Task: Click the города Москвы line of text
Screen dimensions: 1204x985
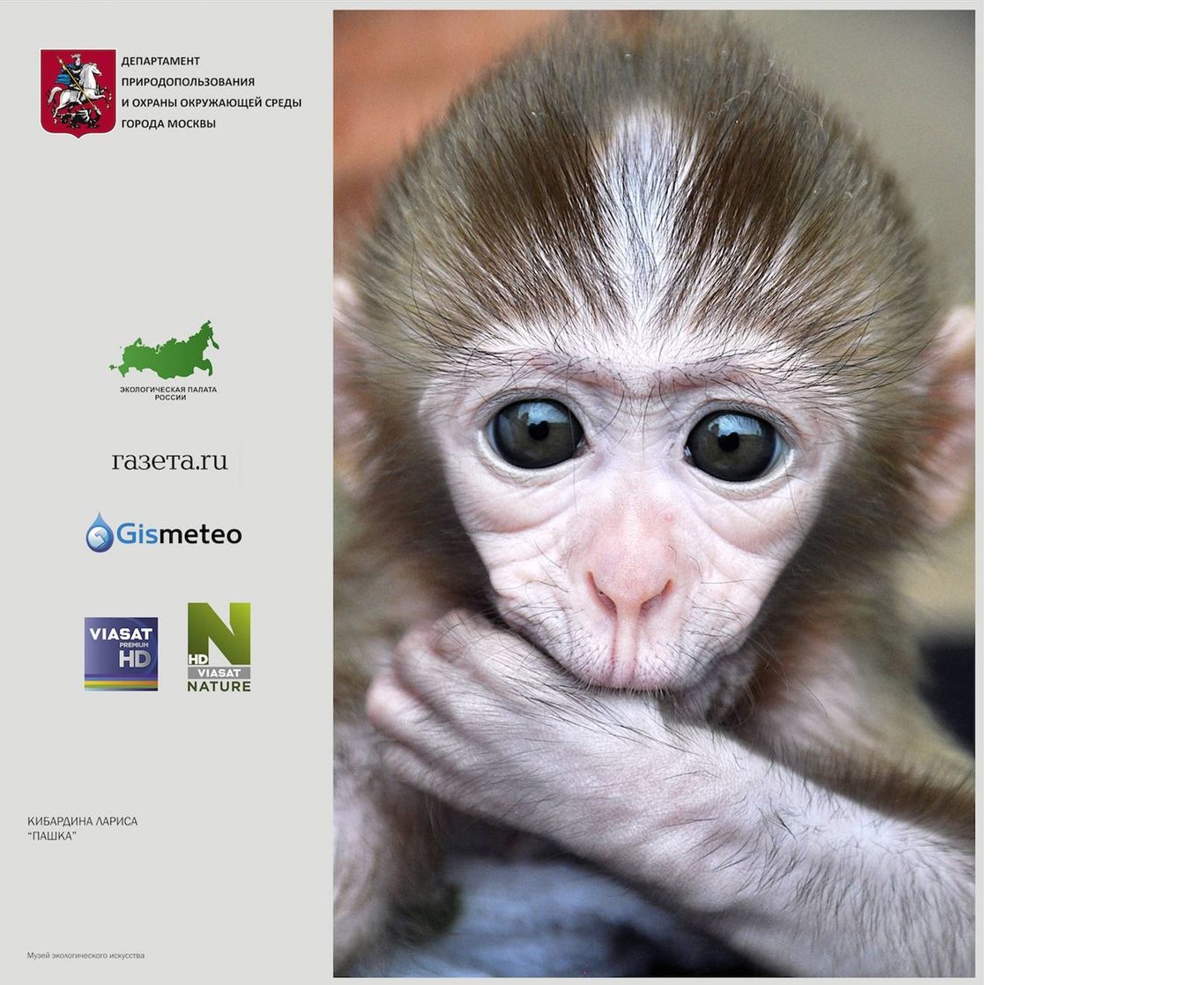Action: [x=168, y=124]
